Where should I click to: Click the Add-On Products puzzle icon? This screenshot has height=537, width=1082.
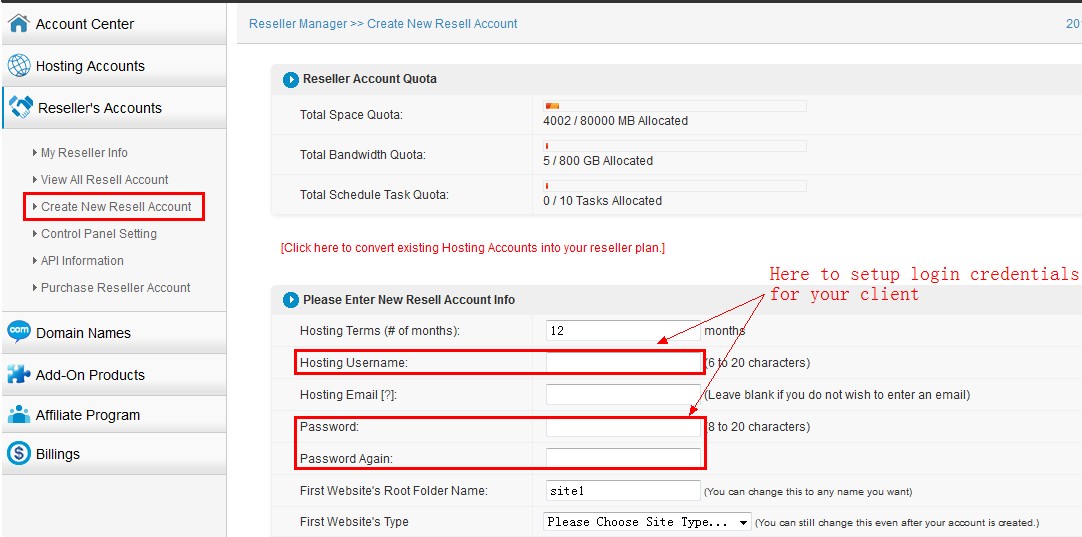[x=18, y=374]
